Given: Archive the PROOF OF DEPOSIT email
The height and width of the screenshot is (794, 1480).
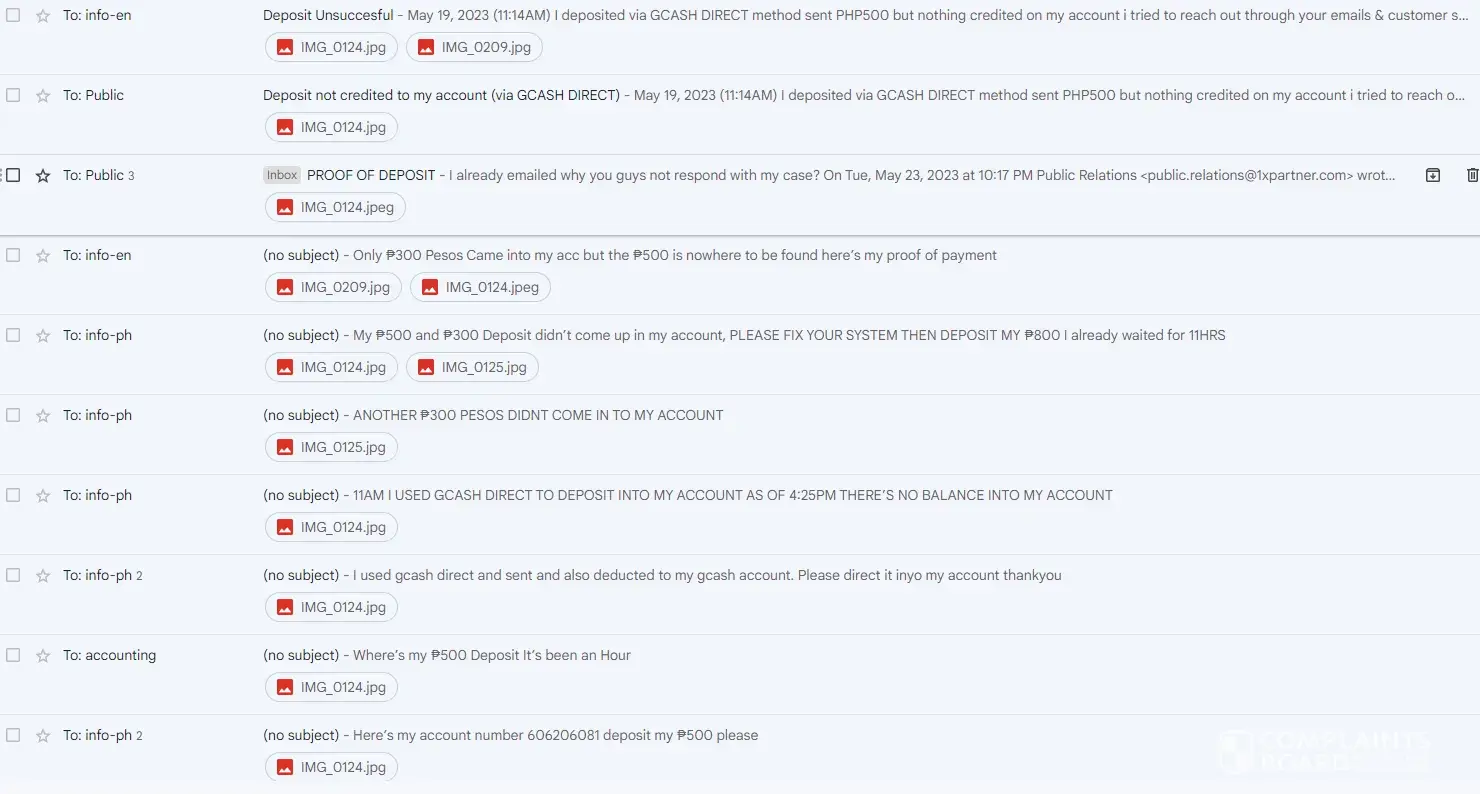Looking at the screenshot, I should click(x=1432, y=175).
